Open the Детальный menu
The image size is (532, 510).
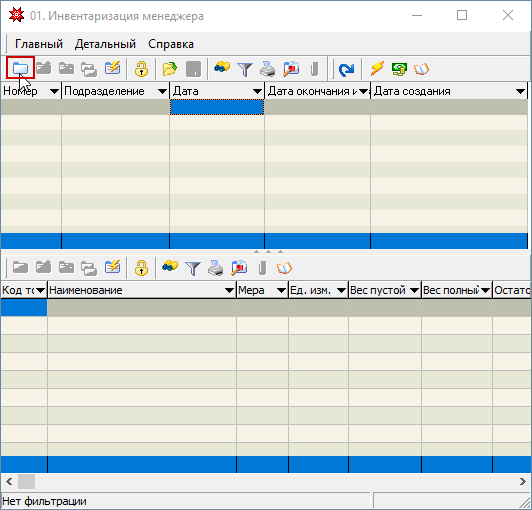[105, 44]
